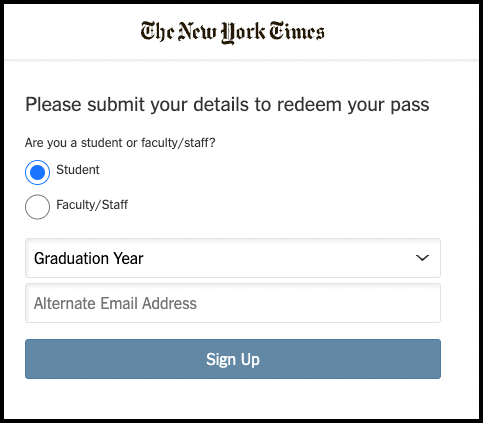483x423 pixels.
Task: Click the Faculty/Staff label text
Action: 92,205
